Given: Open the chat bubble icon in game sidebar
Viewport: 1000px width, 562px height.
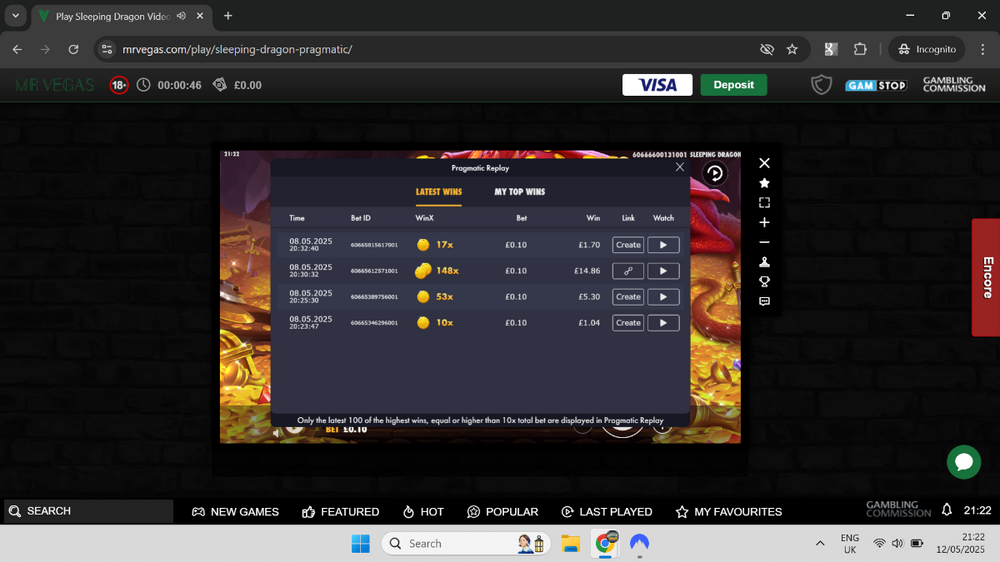Looking at the screenshot, I should 764,301.
